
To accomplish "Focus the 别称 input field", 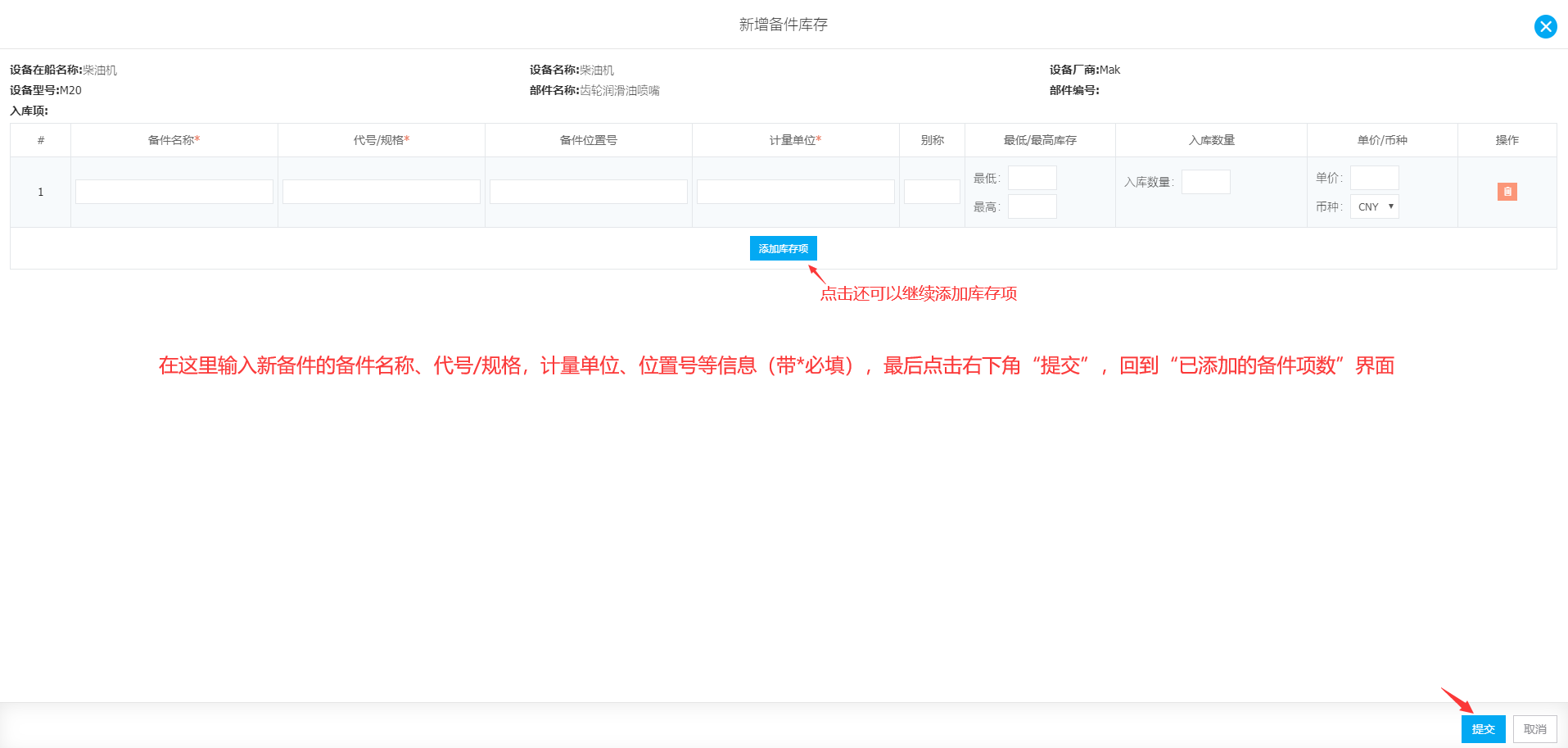I will (x=932, y=192).
